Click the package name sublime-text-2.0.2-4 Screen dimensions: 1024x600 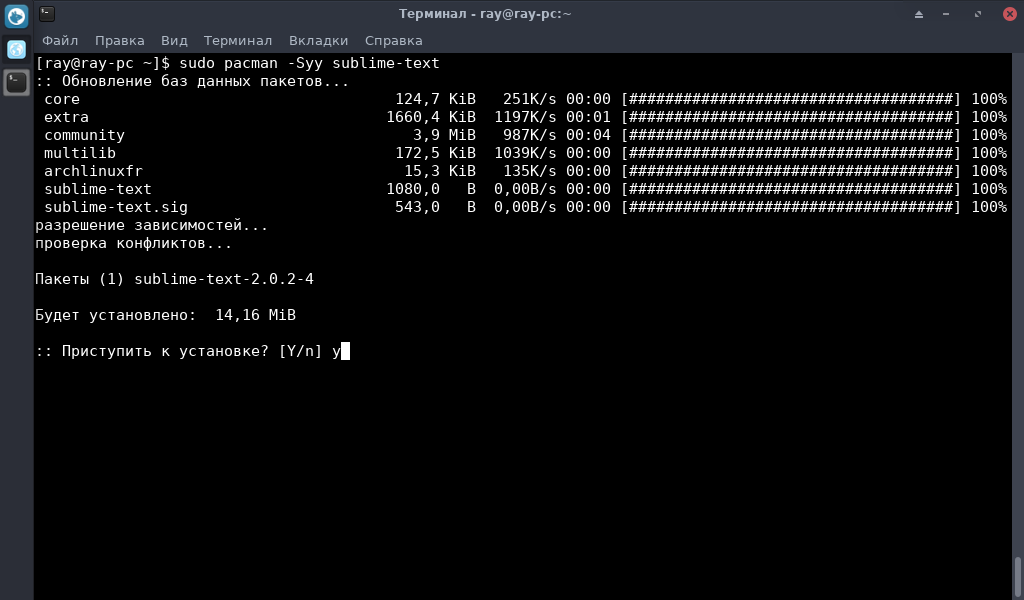[x=223, y=279]
